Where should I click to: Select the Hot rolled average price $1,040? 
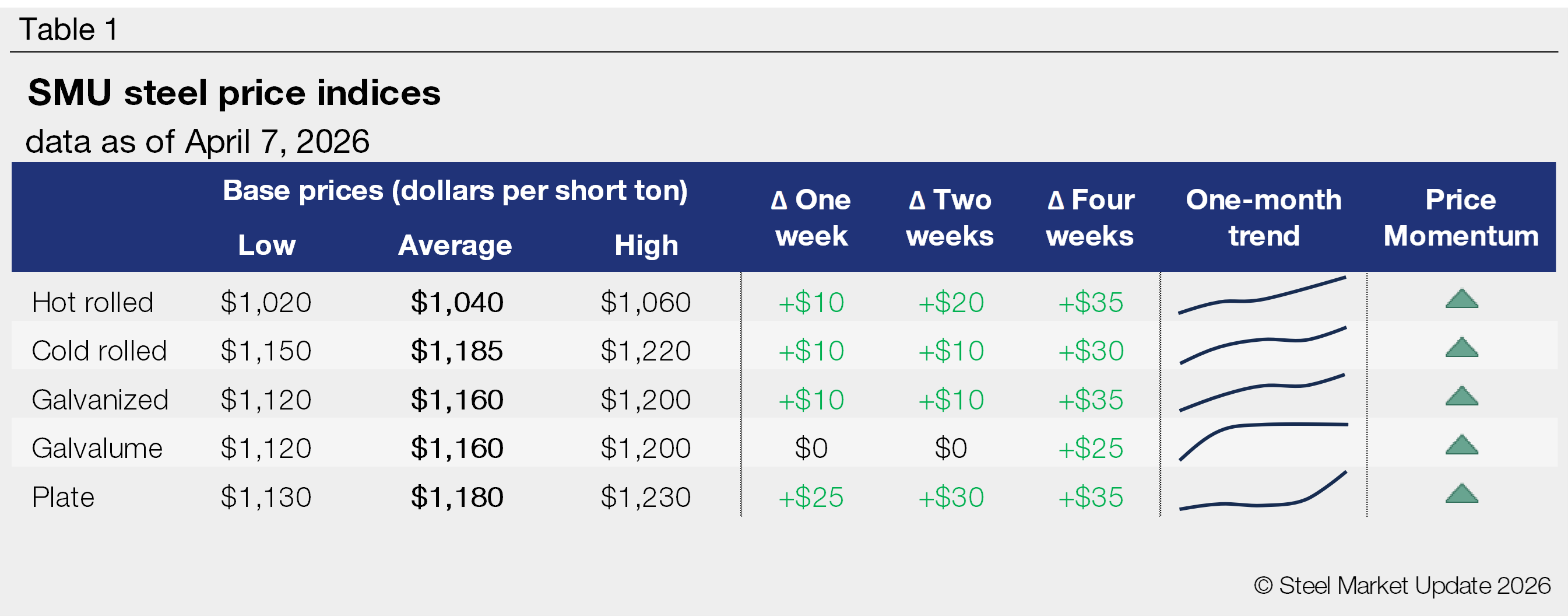tap(456, 303)
